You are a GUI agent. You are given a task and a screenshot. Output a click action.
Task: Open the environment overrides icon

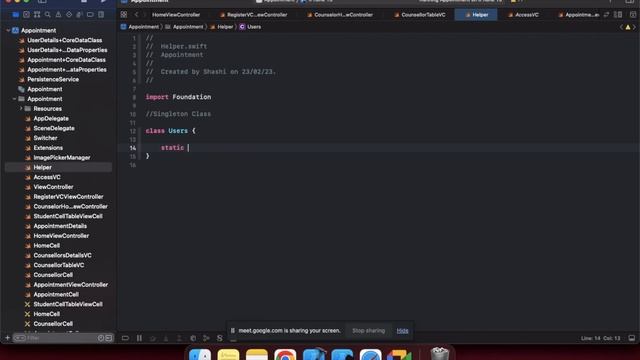(220, 338)
